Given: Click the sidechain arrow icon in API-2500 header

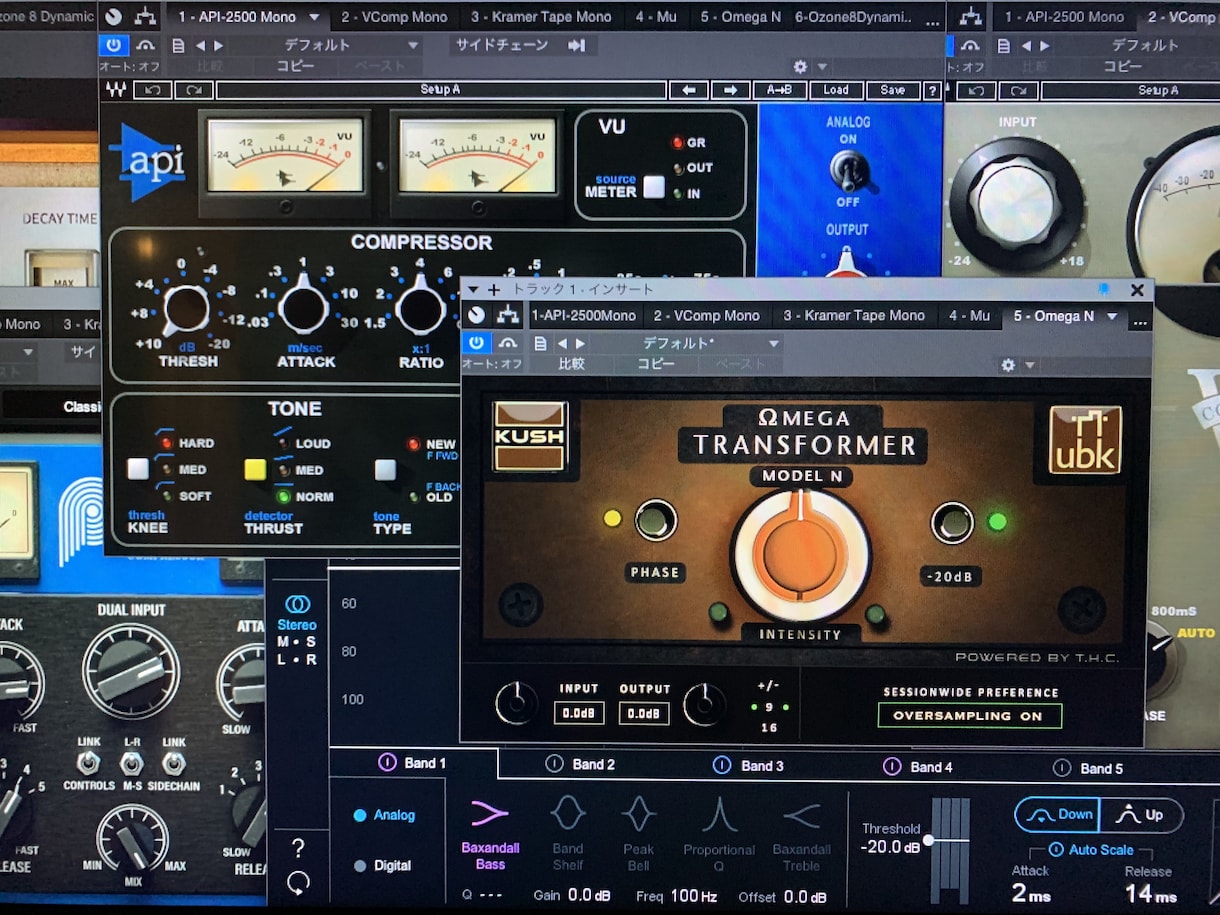Looking at the screenshot, I should 576,45.
